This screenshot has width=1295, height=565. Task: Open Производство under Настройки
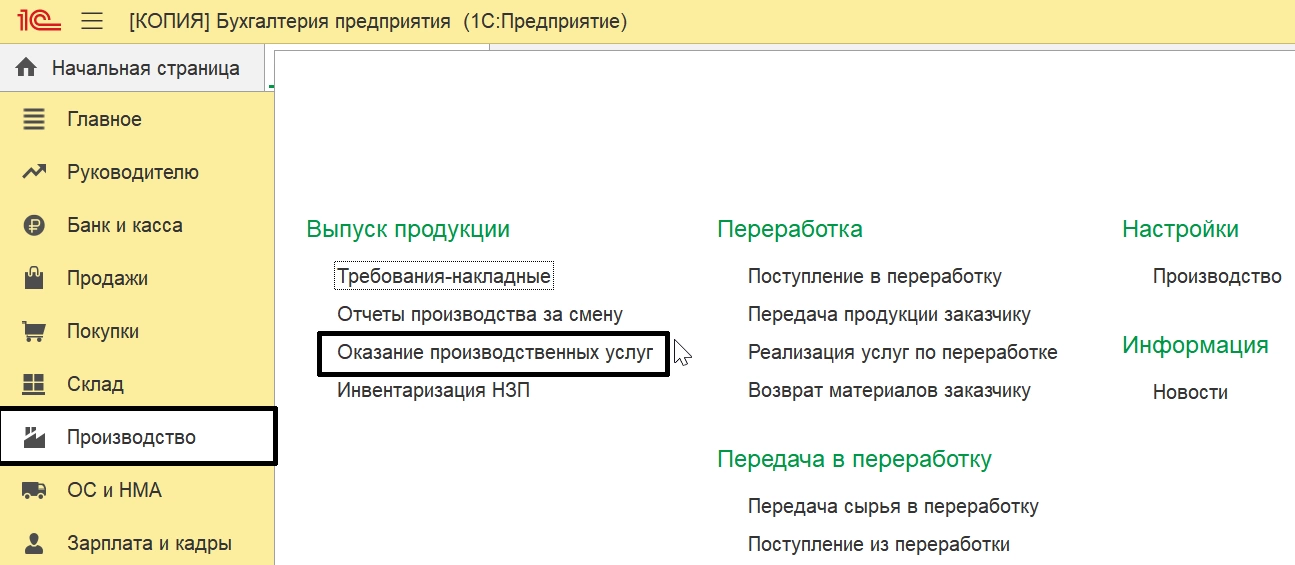point(1217,276)
